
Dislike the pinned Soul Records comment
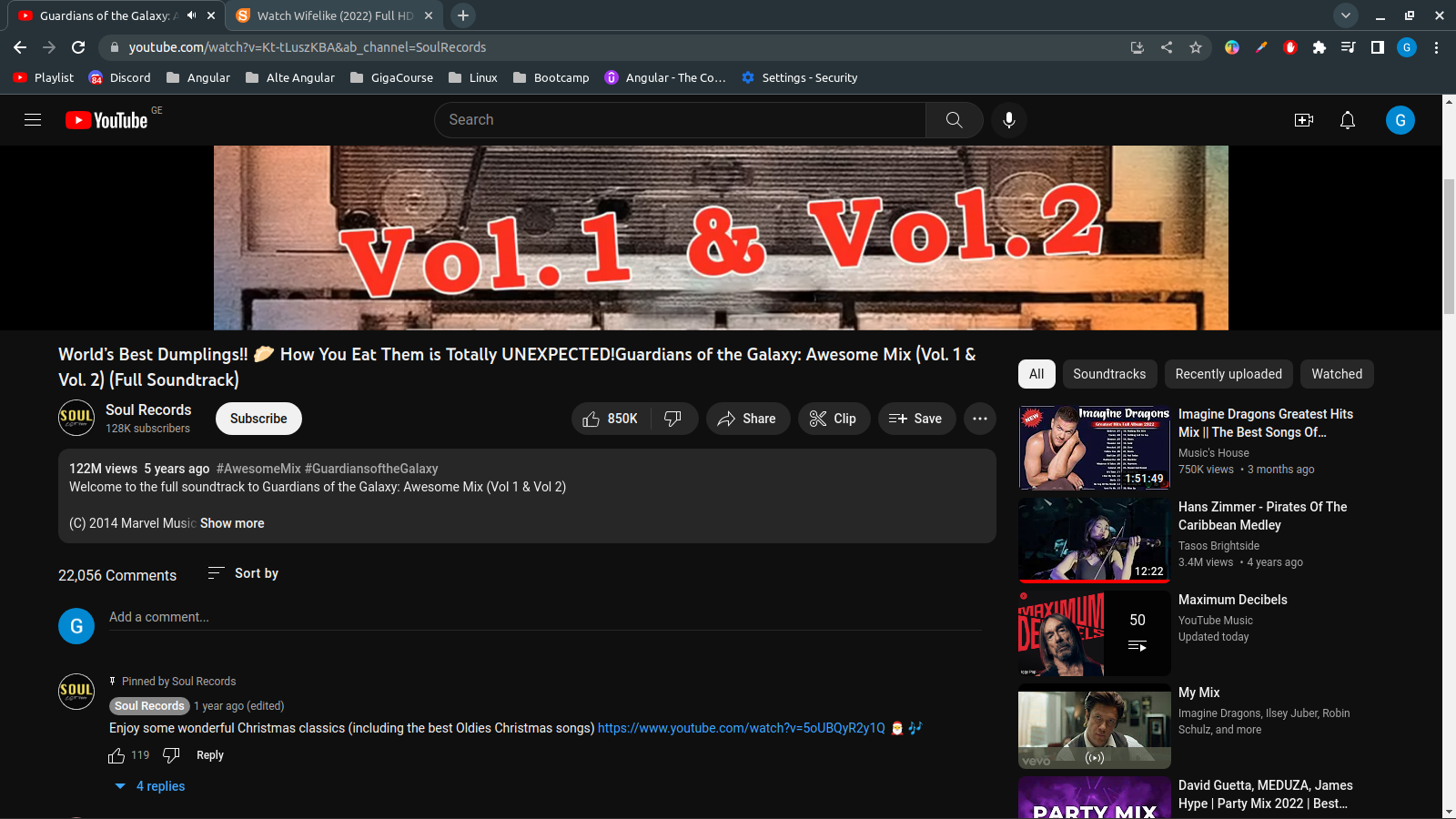coord(171,755)
